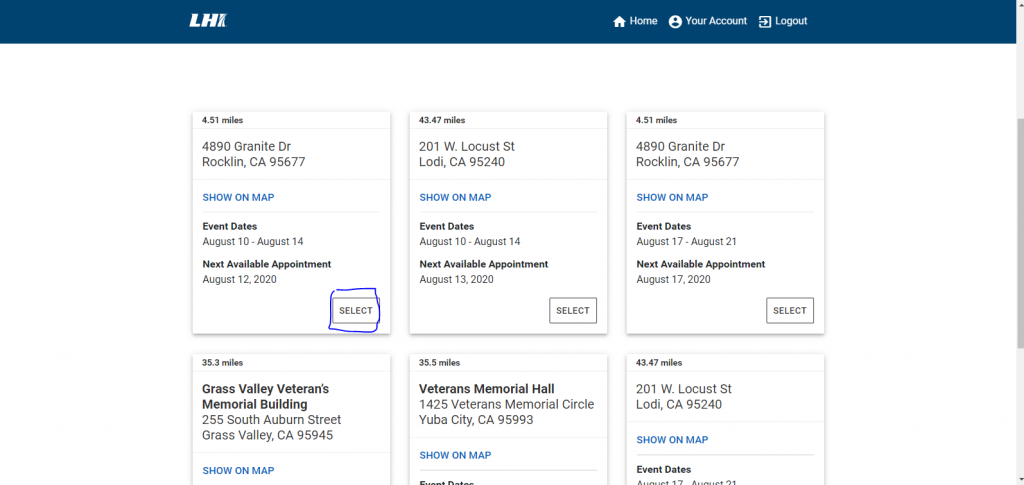Click the LHI logo in the header
Image resolution: width=1024 pixels, height=485 pixels.
208,21
